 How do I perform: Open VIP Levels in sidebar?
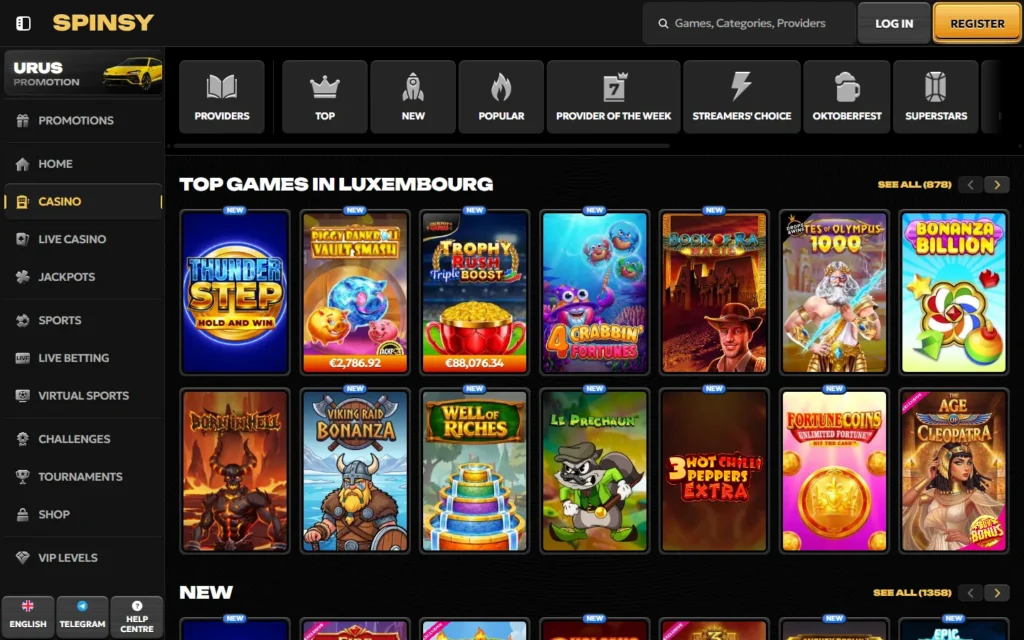pyautogui.click(x=83, y=558)
